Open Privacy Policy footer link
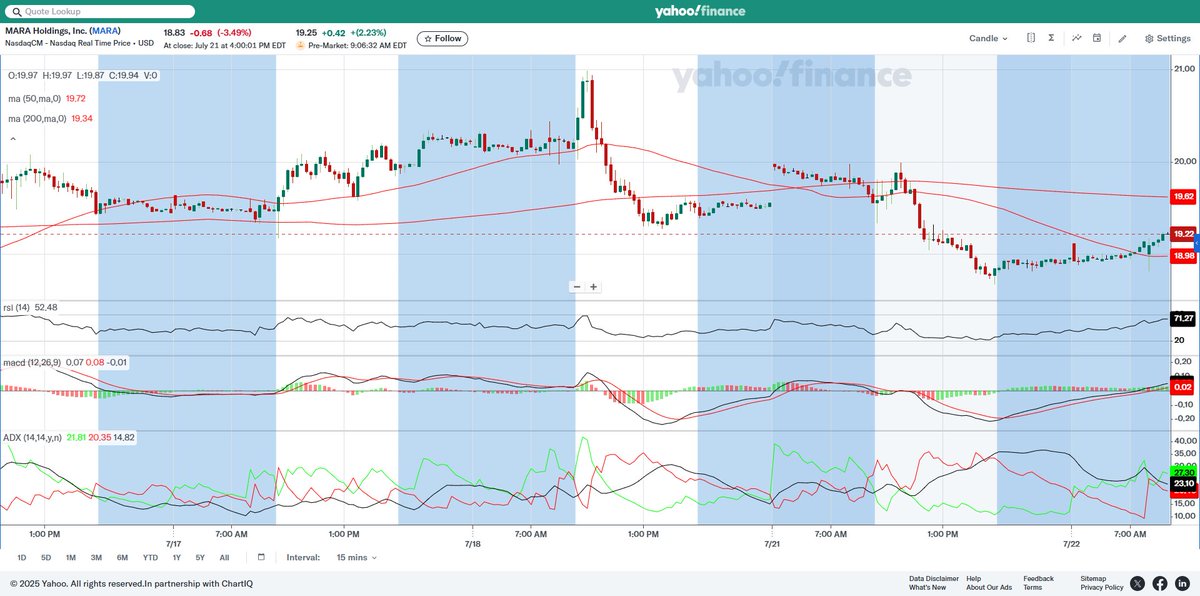Screen dimensions: 1200x596 (1103, 587)
